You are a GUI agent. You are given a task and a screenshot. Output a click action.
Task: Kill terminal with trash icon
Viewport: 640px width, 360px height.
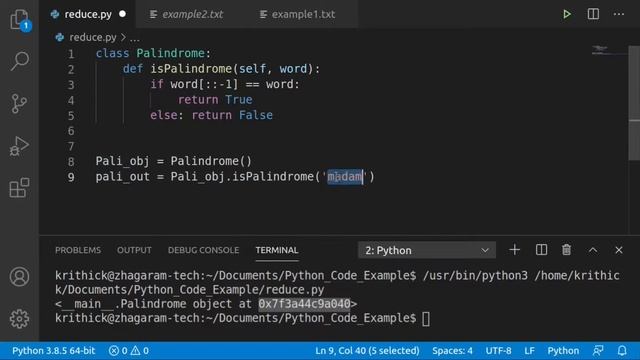[x=567, y=250]
